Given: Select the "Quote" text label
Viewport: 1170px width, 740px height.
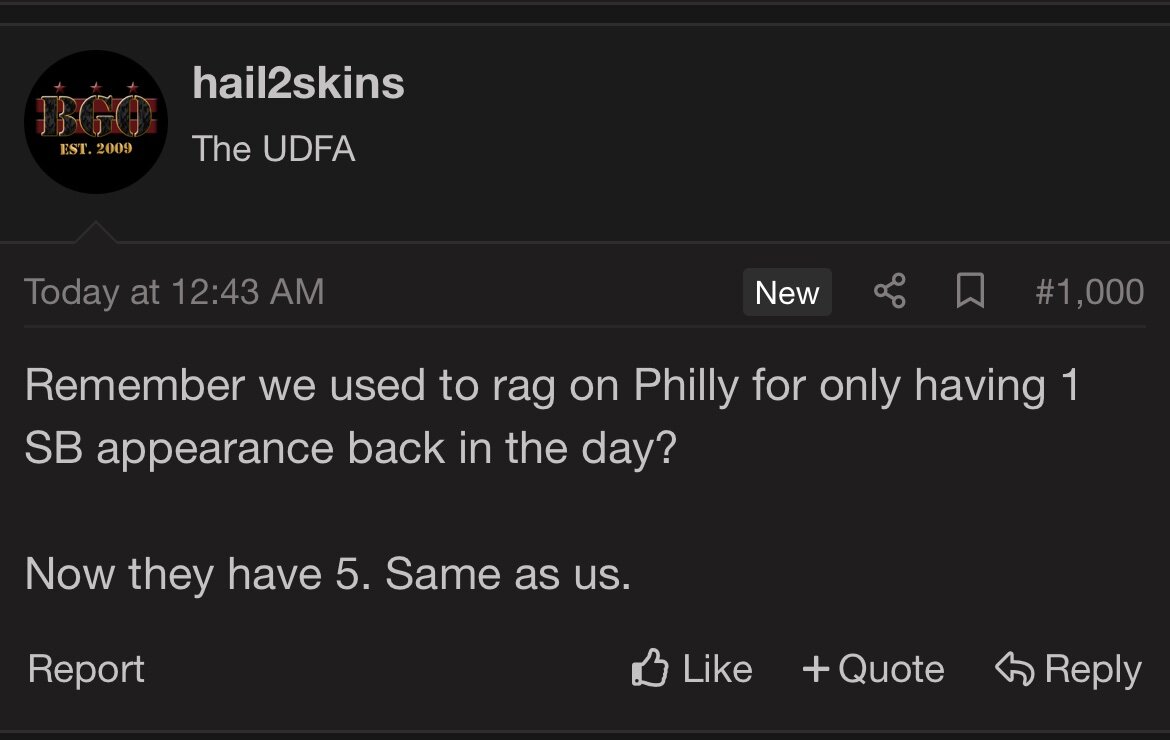Looking at the screenshot, I should pyautogui.click(x=891, y=669).
